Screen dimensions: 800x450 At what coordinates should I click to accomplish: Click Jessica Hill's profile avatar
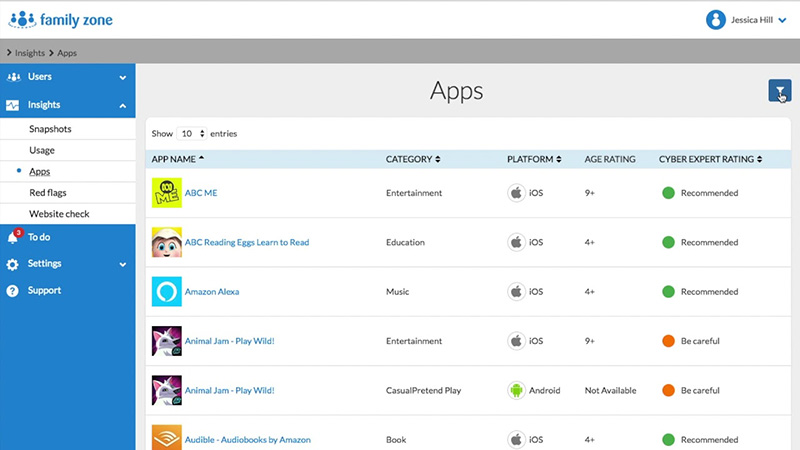pos(715,19)
